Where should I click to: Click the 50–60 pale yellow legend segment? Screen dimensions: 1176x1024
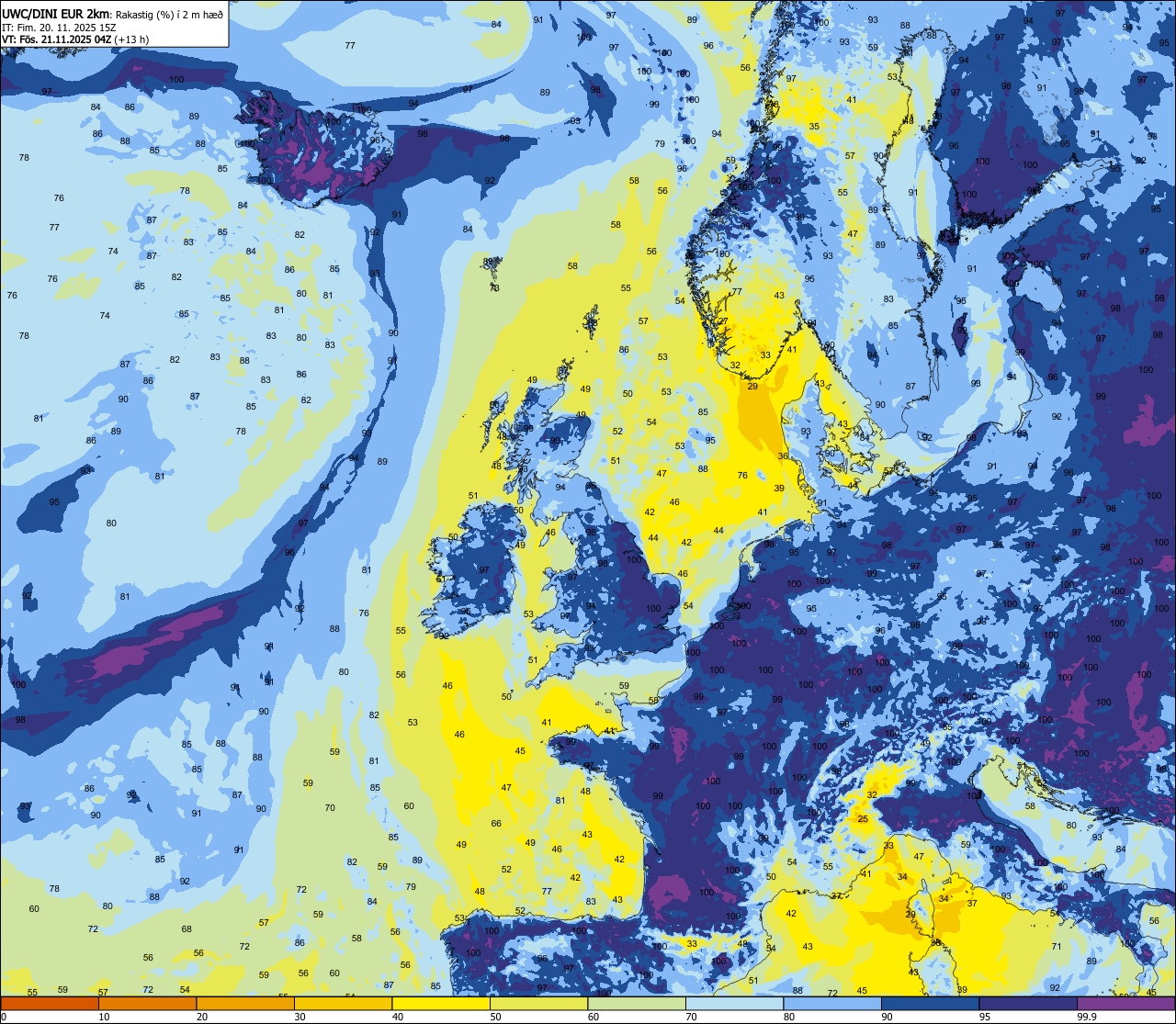(538, 1004)
